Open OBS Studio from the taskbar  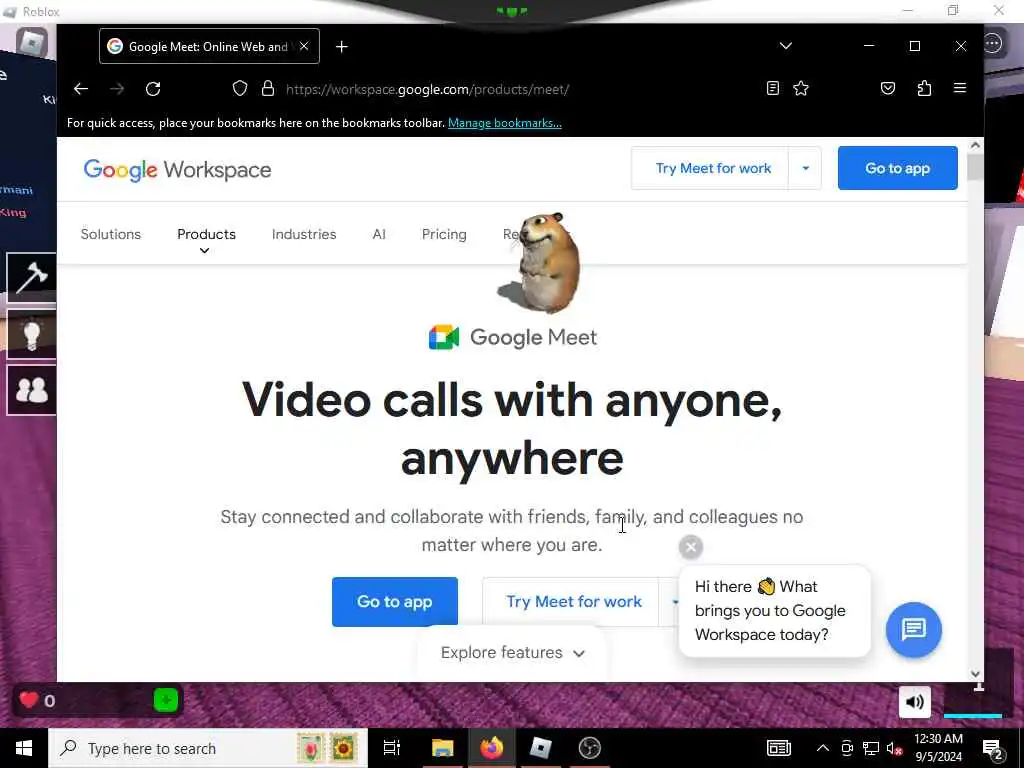[590, 748]
